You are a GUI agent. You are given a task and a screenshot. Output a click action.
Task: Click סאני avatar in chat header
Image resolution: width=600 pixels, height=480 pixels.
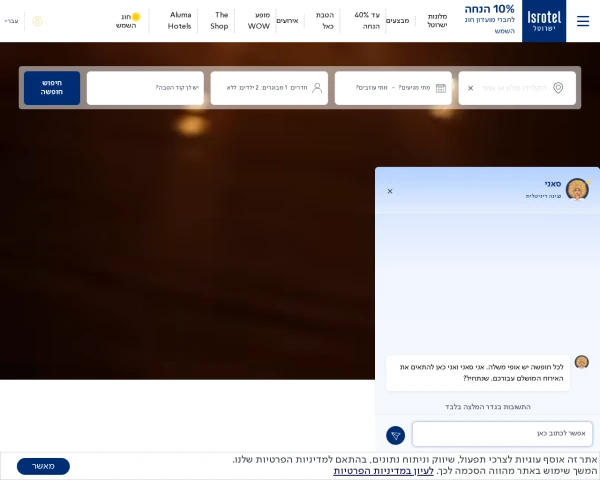click(x=577, y=189)
